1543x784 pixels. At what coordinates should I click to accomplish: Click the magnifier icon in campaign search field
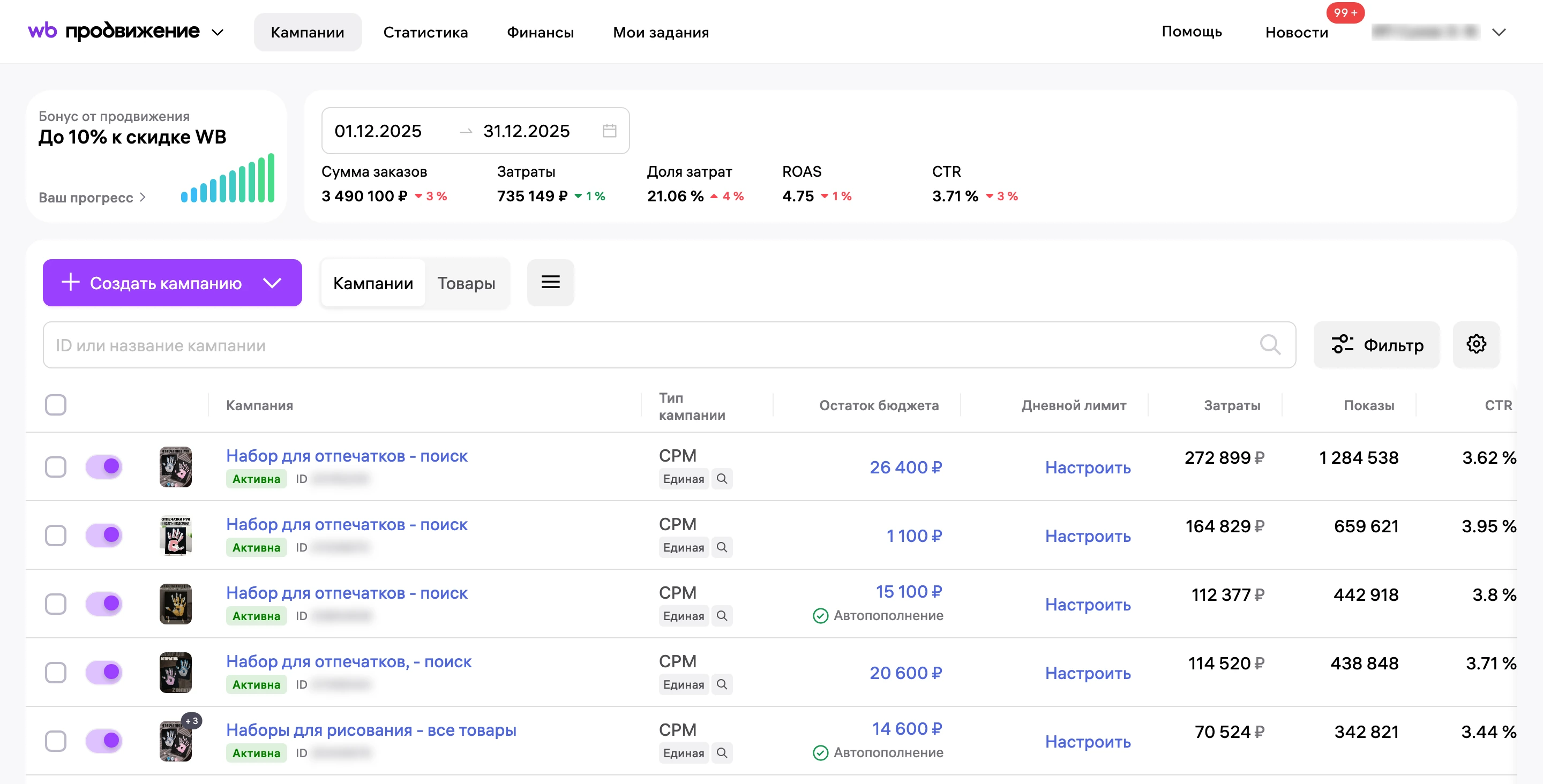[1269, 345]
